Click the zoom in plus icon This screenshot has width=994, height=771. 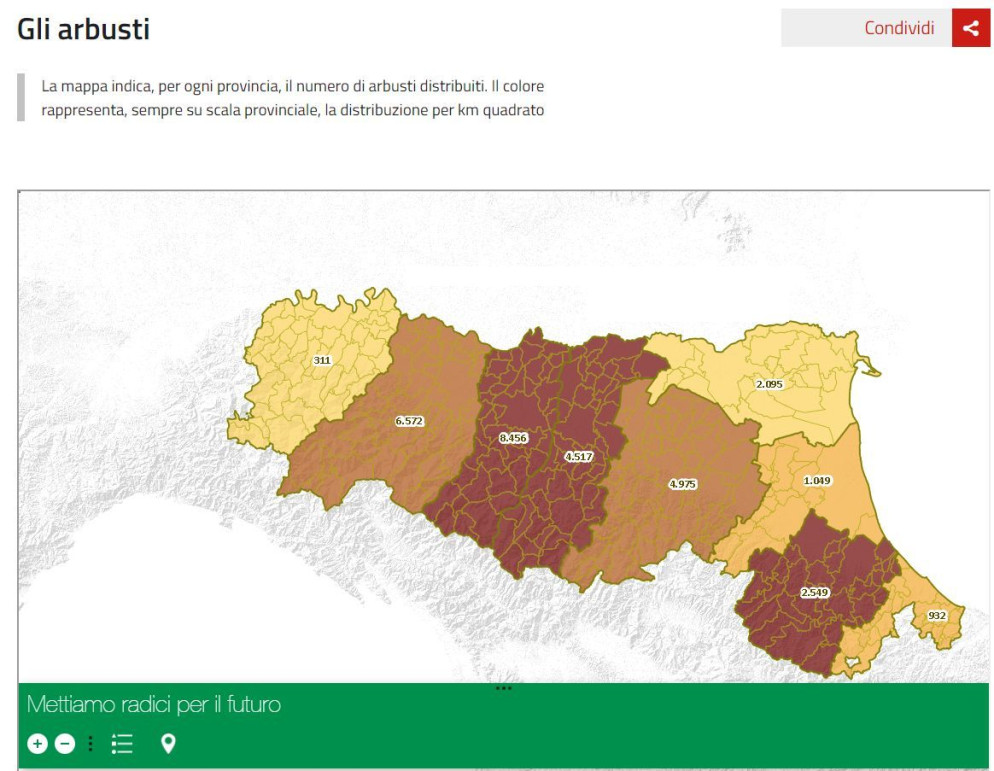click(37, 743)
